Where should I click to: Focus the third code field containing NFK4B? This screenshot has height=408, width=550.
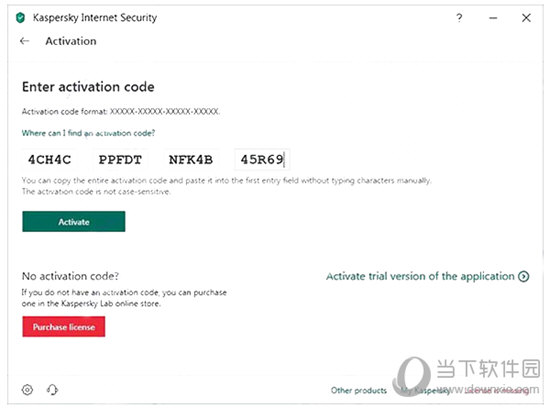click(191, 160)
